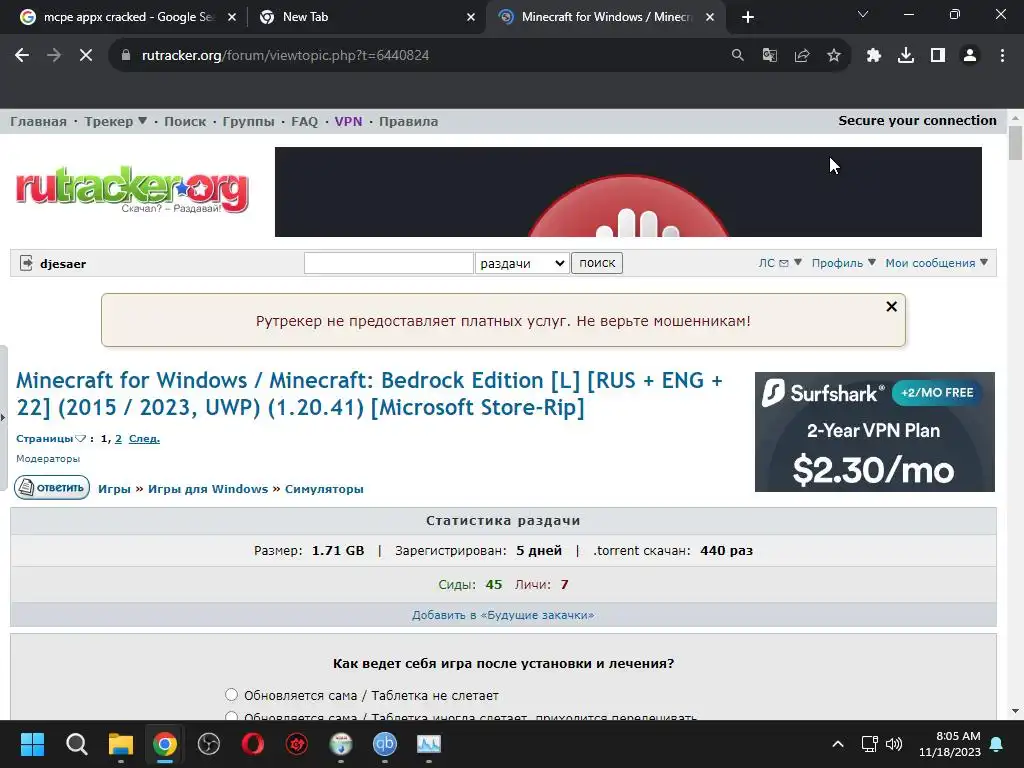Image resolution: width=1024 pixels, height=768 pixels.
Task: Open the address bar magnifier search icon
Action: pyautogui.click(x=737, y=56)
